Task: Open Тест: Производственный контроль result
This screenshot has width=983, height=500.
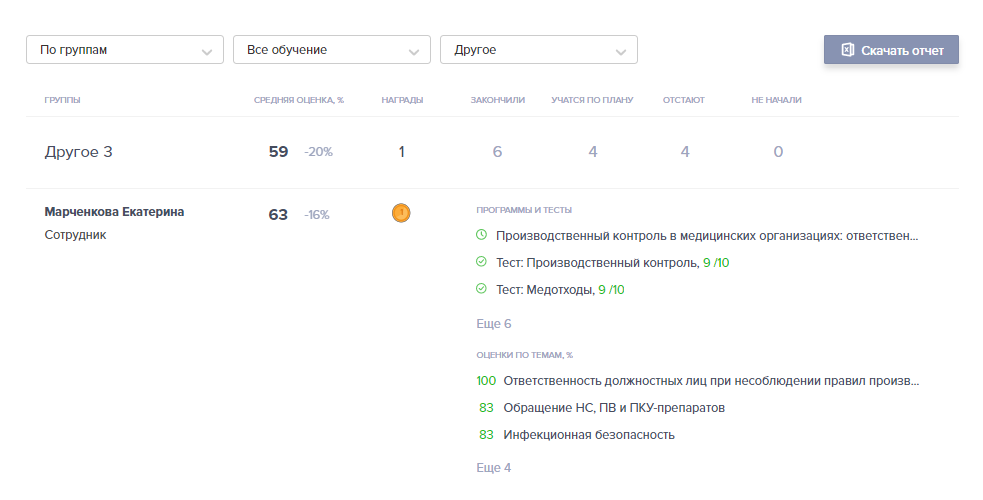Action: click(596, 263)
